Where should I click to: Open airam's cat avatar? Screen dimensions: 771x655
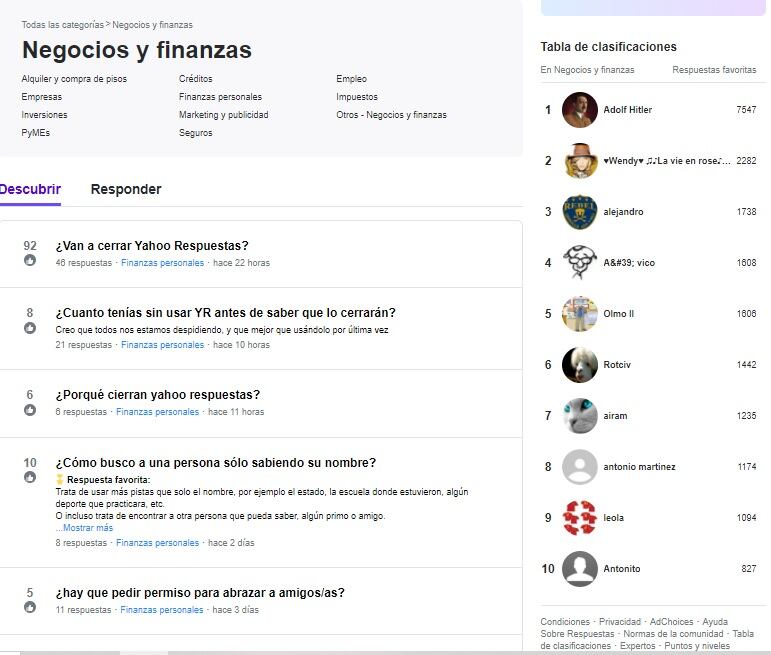coord(580,416)
